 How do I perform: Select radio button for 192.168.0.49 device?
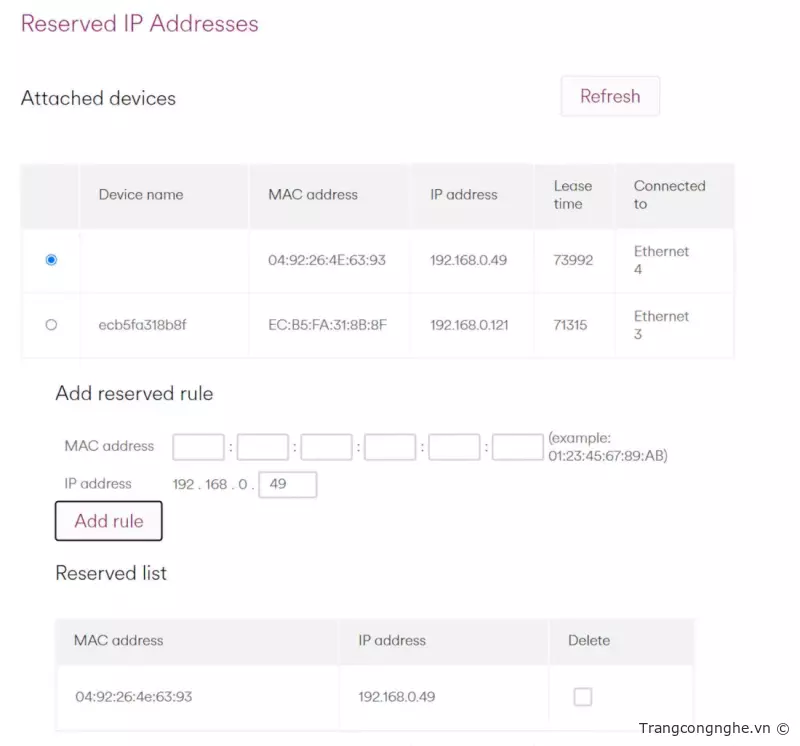click(x=51, y=260)
